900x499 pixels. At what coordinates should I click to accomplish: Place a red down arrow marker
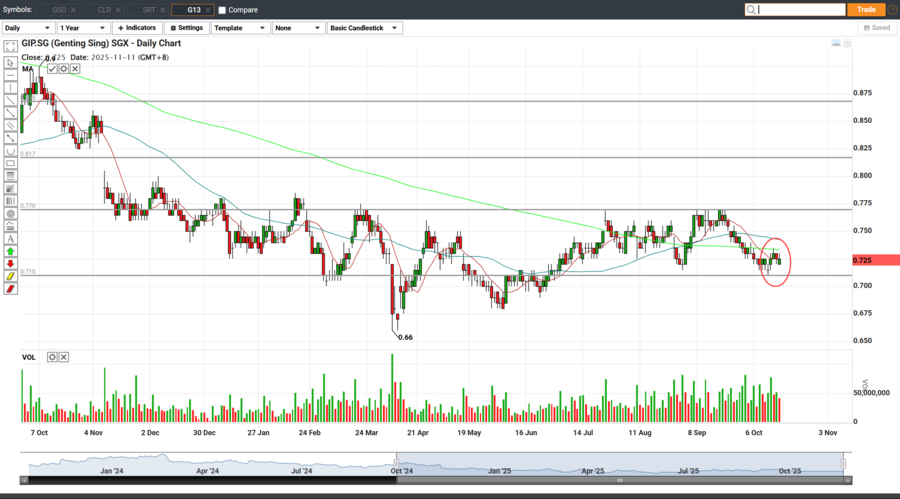pos(10,264)
